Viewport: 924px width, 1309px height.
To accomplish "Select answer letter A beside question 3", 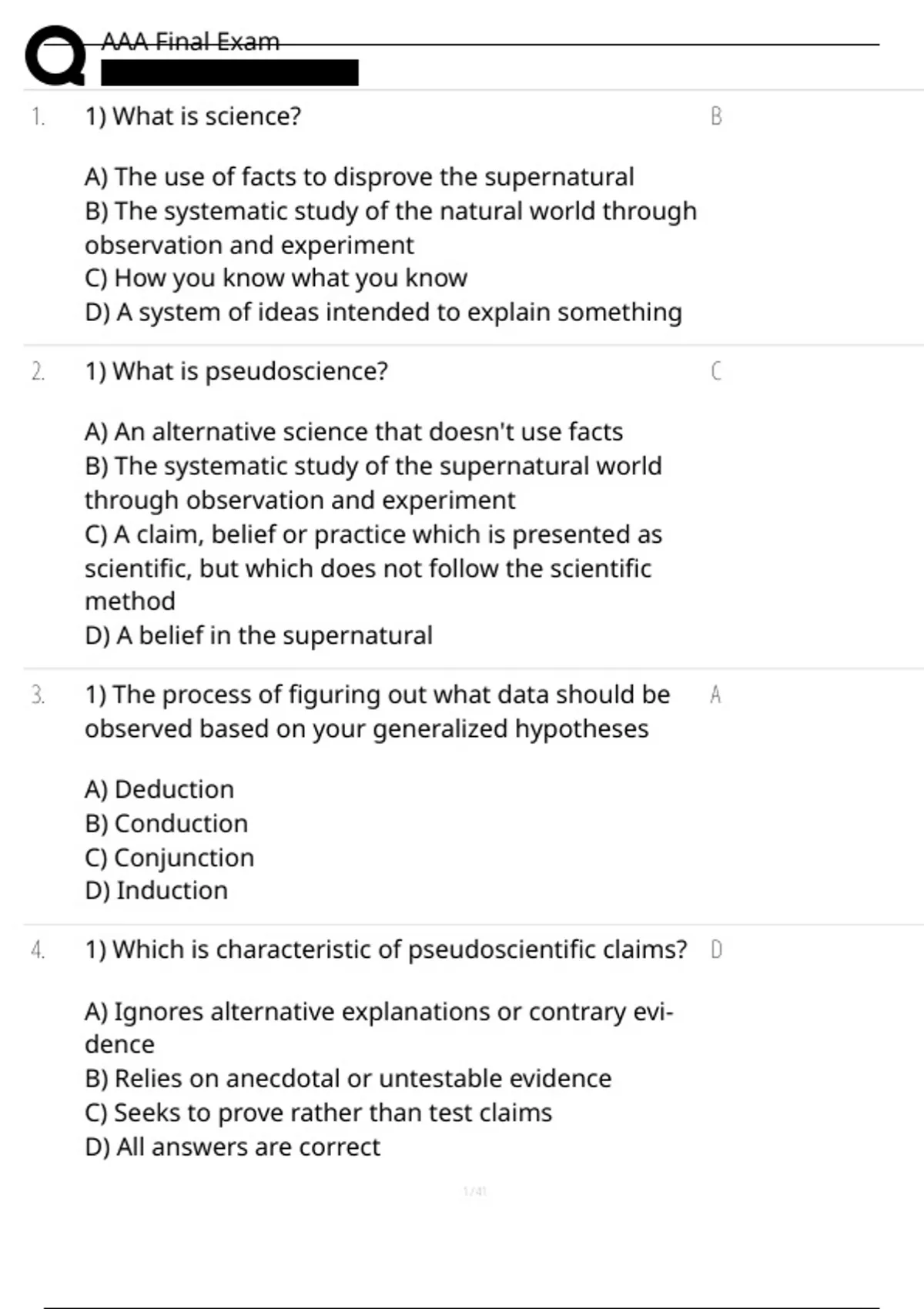I will coord(715,695).
